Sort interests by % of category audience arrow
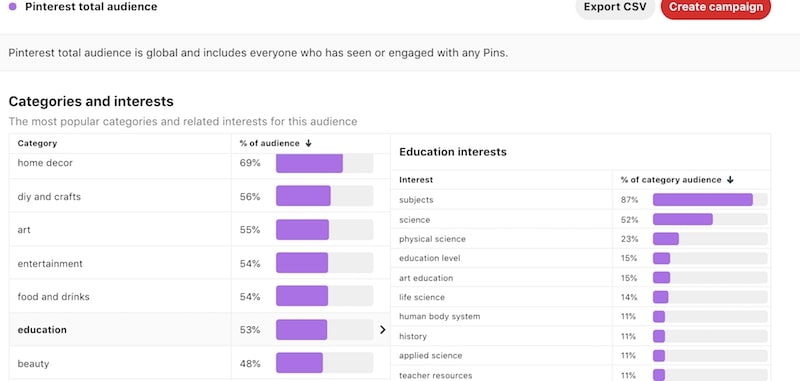This screenshot has height=381, width=800. [x=730, y=180]
